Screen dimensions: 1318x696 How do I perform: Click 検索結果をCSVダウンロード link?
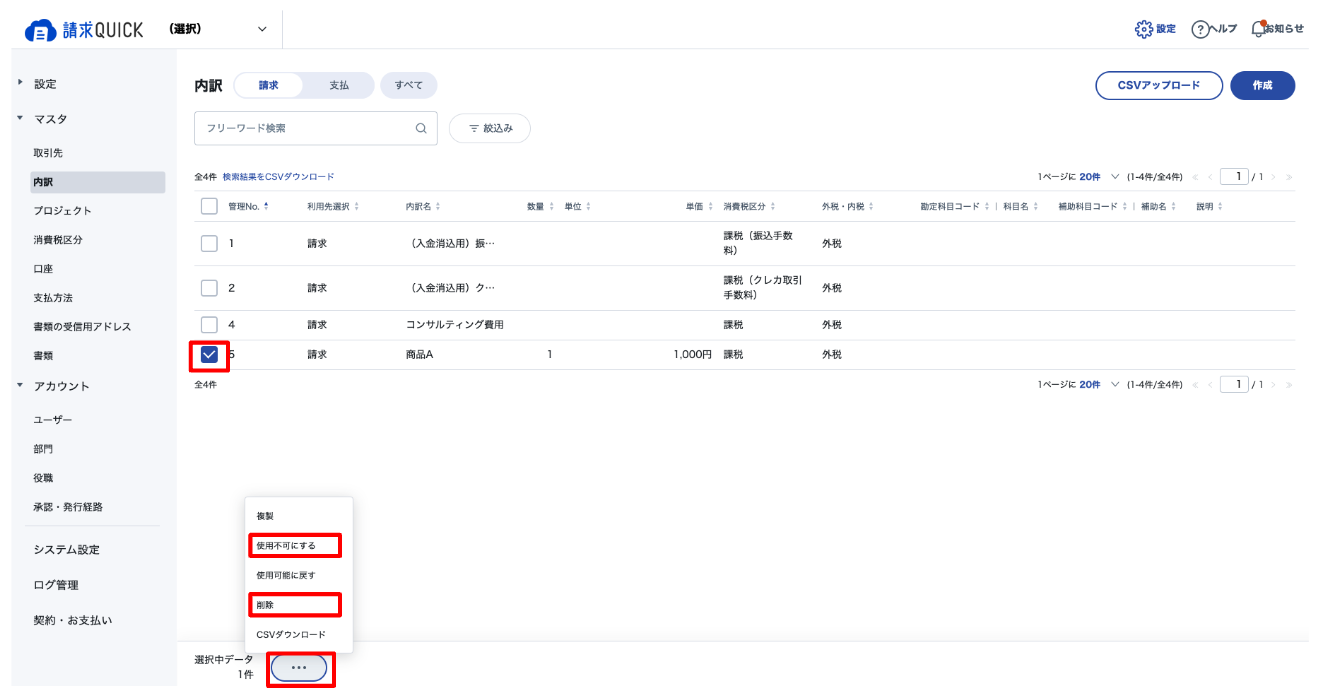coord(278,176)
